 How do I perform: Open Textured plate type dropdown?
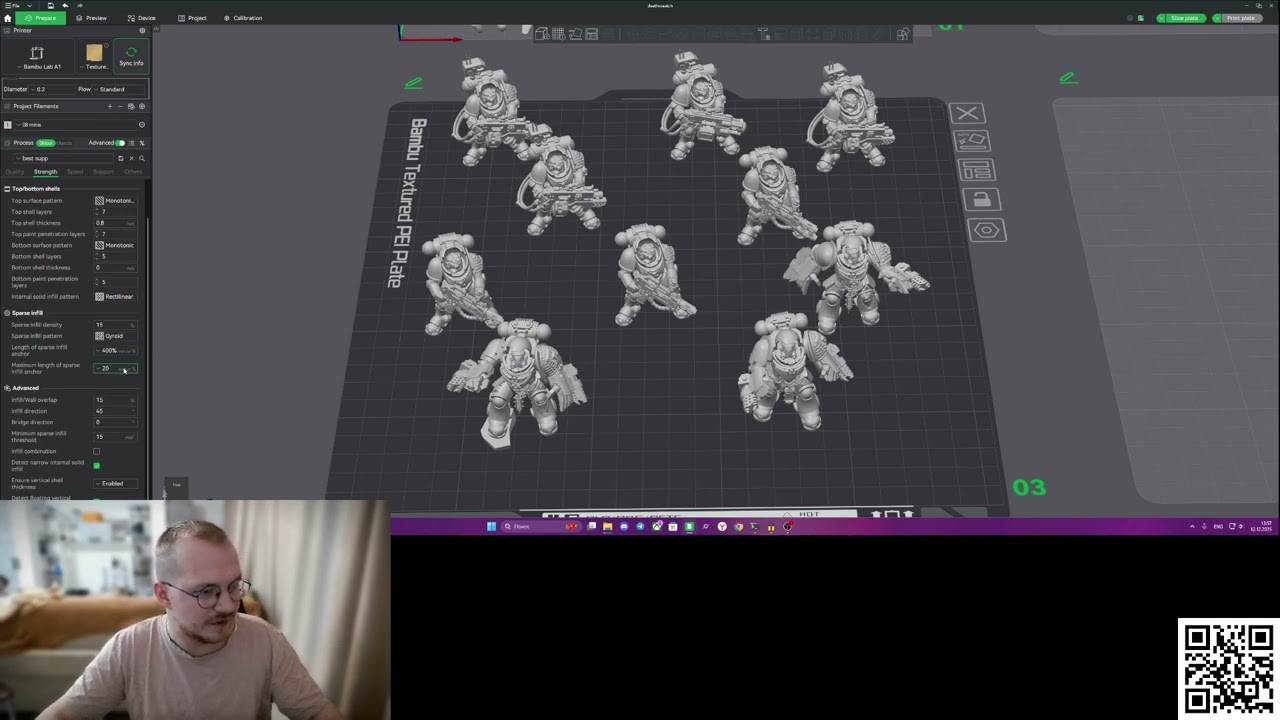(x=95, y=56)
